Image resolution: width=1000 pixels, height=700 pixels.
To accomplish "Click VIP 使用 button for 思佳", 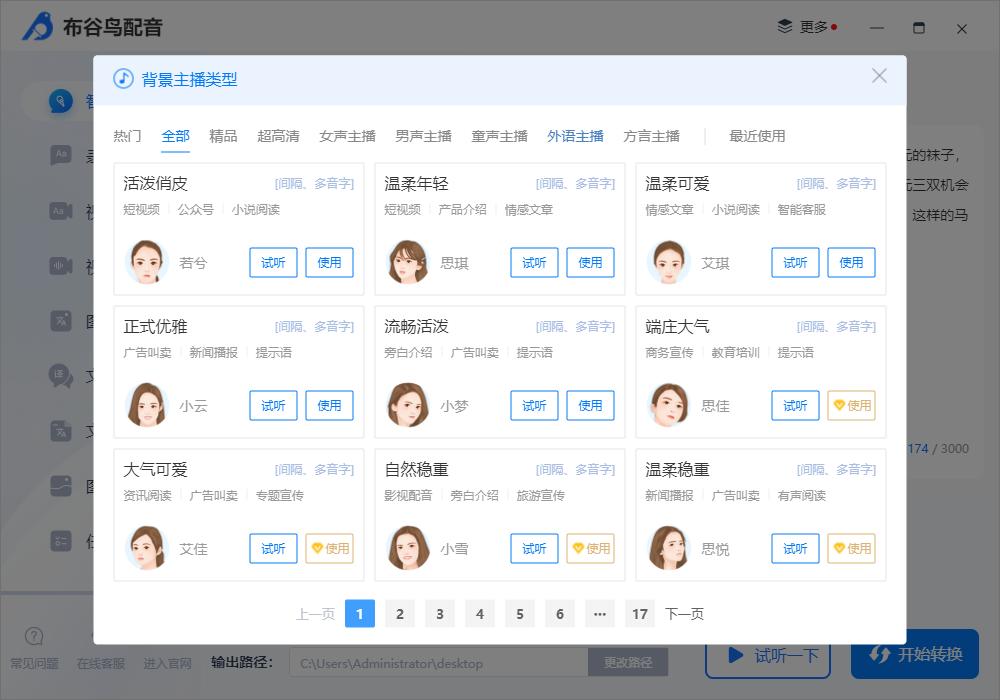I will 851,405.
